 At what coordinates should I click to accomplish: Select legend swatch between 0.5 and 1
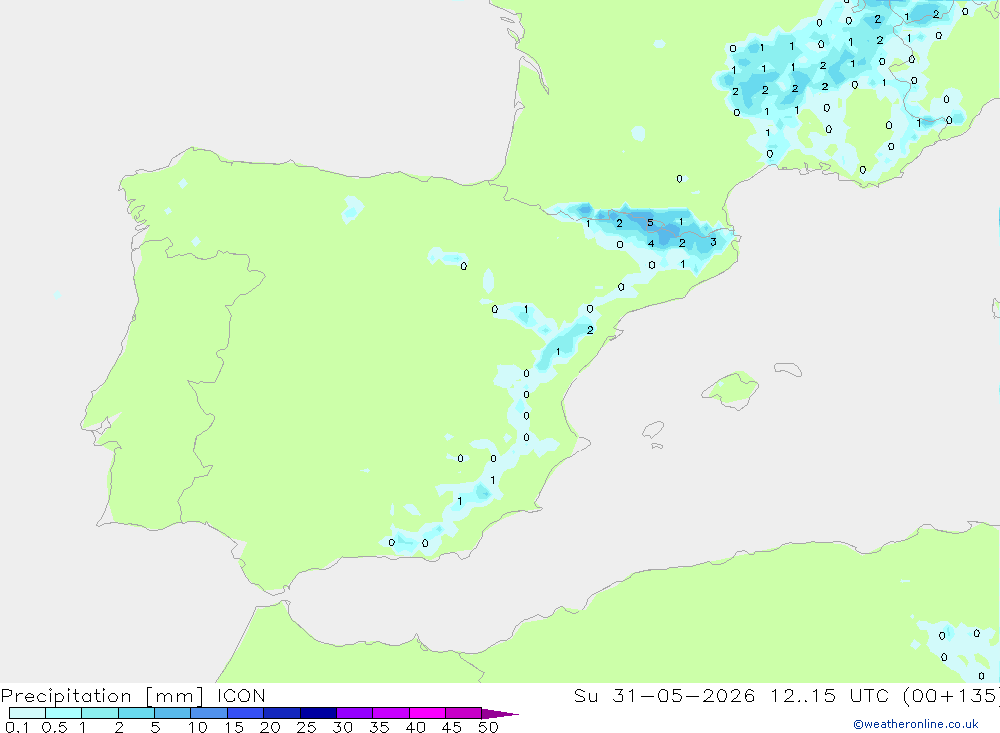[x=63, y=713]
